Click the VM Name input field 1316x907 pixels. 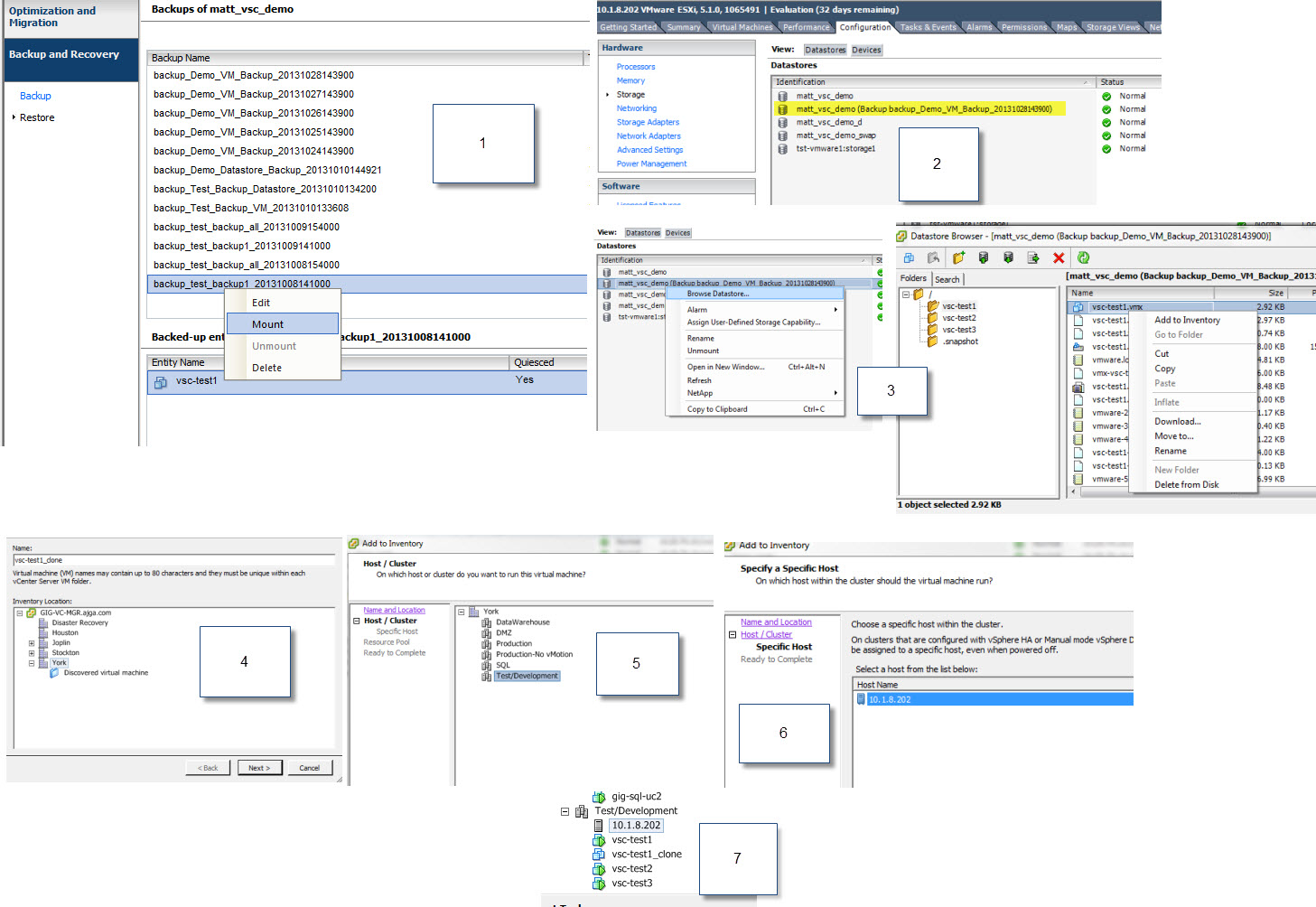coord(172,560)
